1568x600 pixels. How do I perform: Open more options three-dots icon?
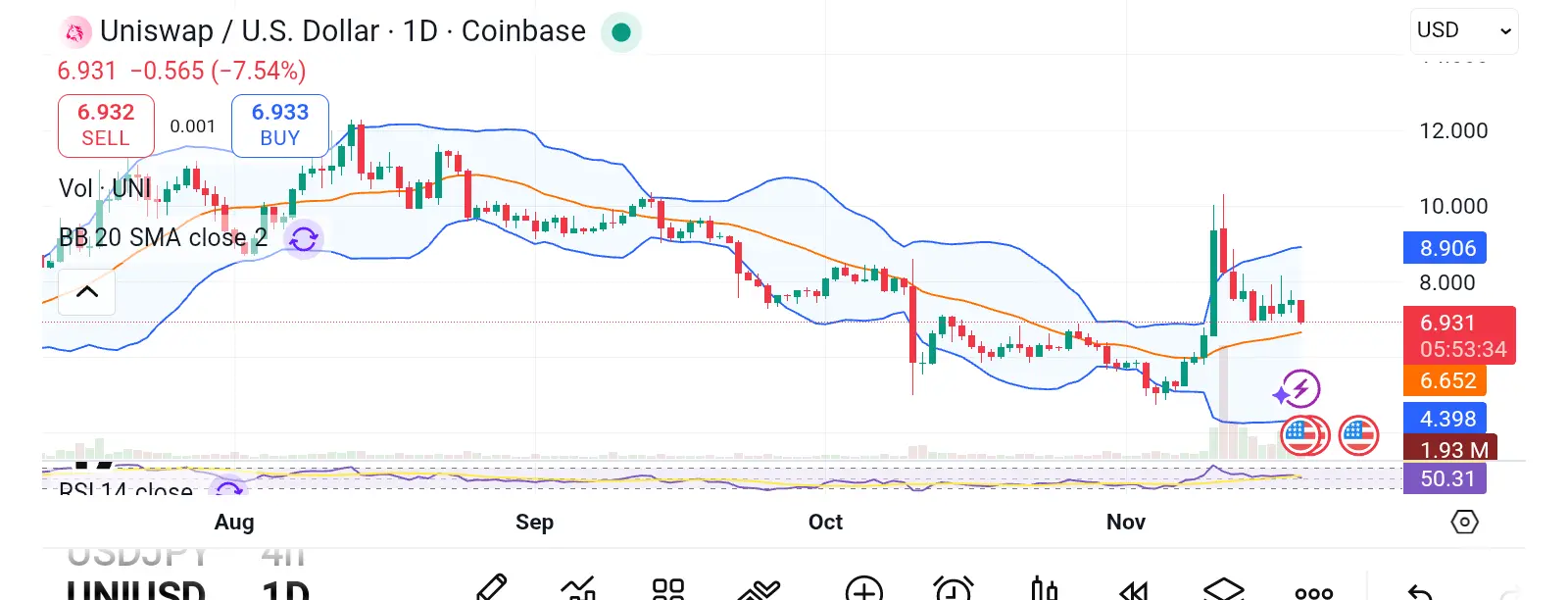tap(1313, 593)
